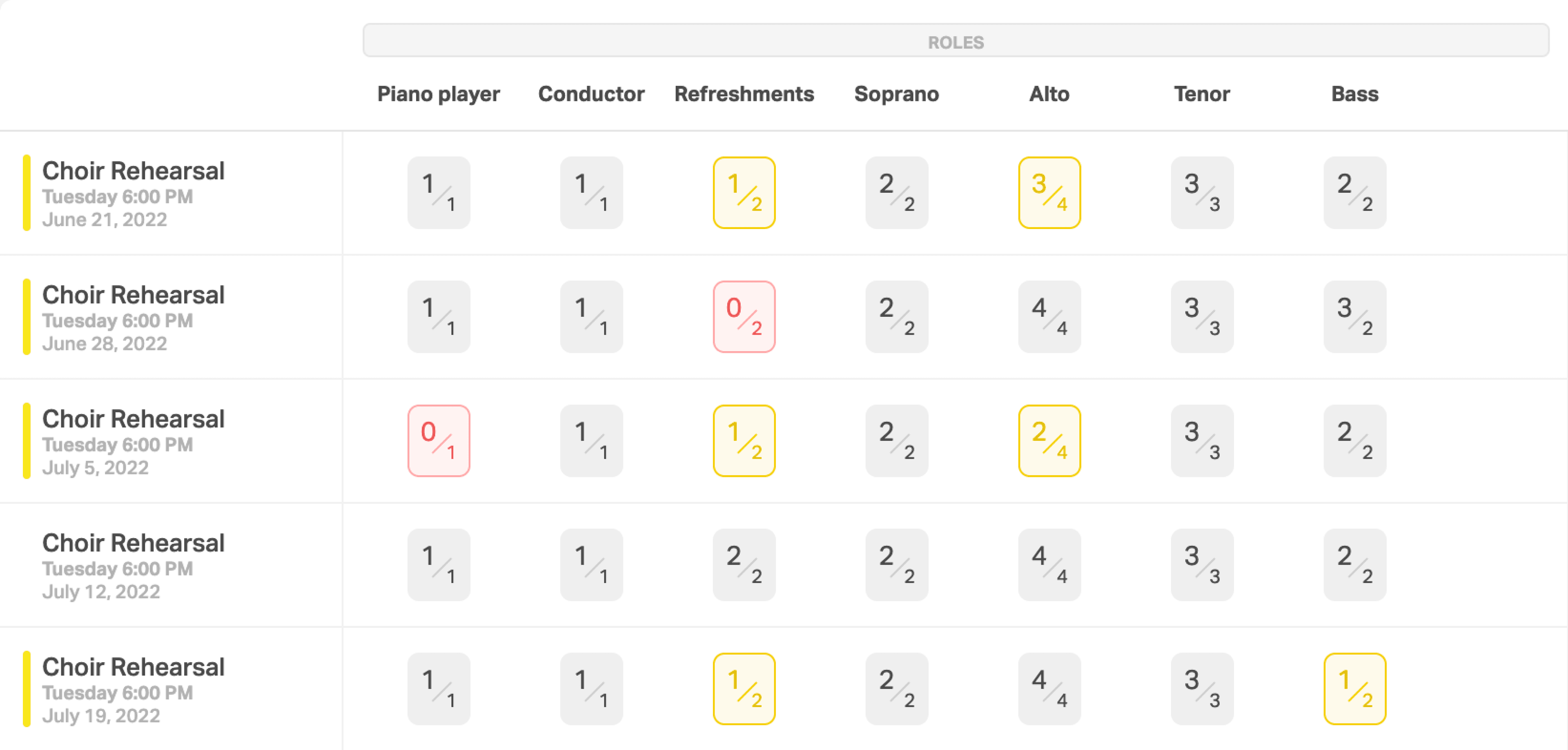This screenshot has width=1568, height=750.
Task: Select the Piano player column header
Action: pyautogui.click(x=438, y=94)
